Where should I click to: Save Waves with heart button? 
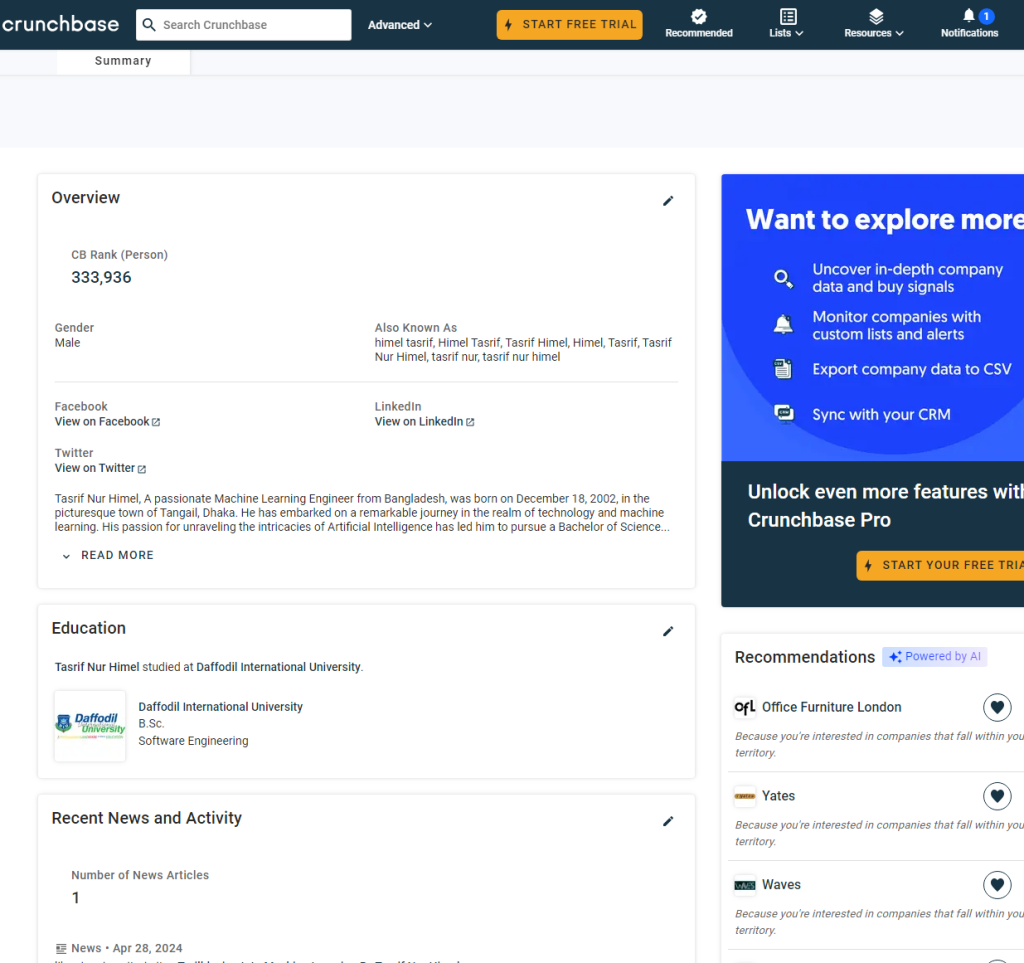pyautogui.click(x=997, y=885)
